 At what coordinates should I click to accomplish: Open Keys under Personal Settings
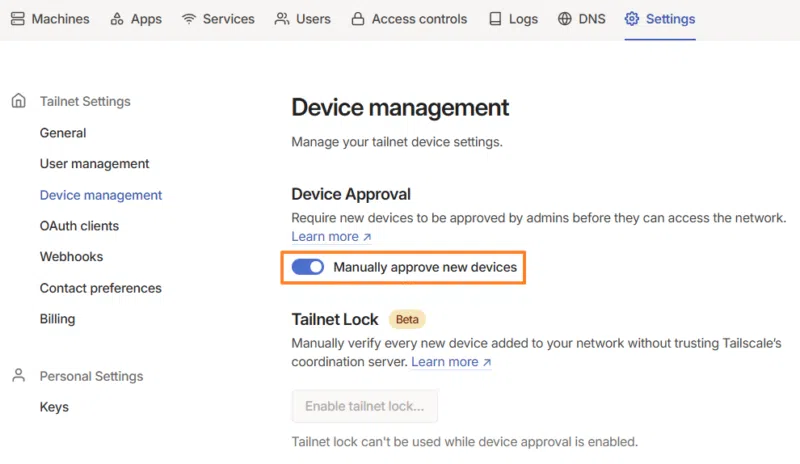click(54, 407)
